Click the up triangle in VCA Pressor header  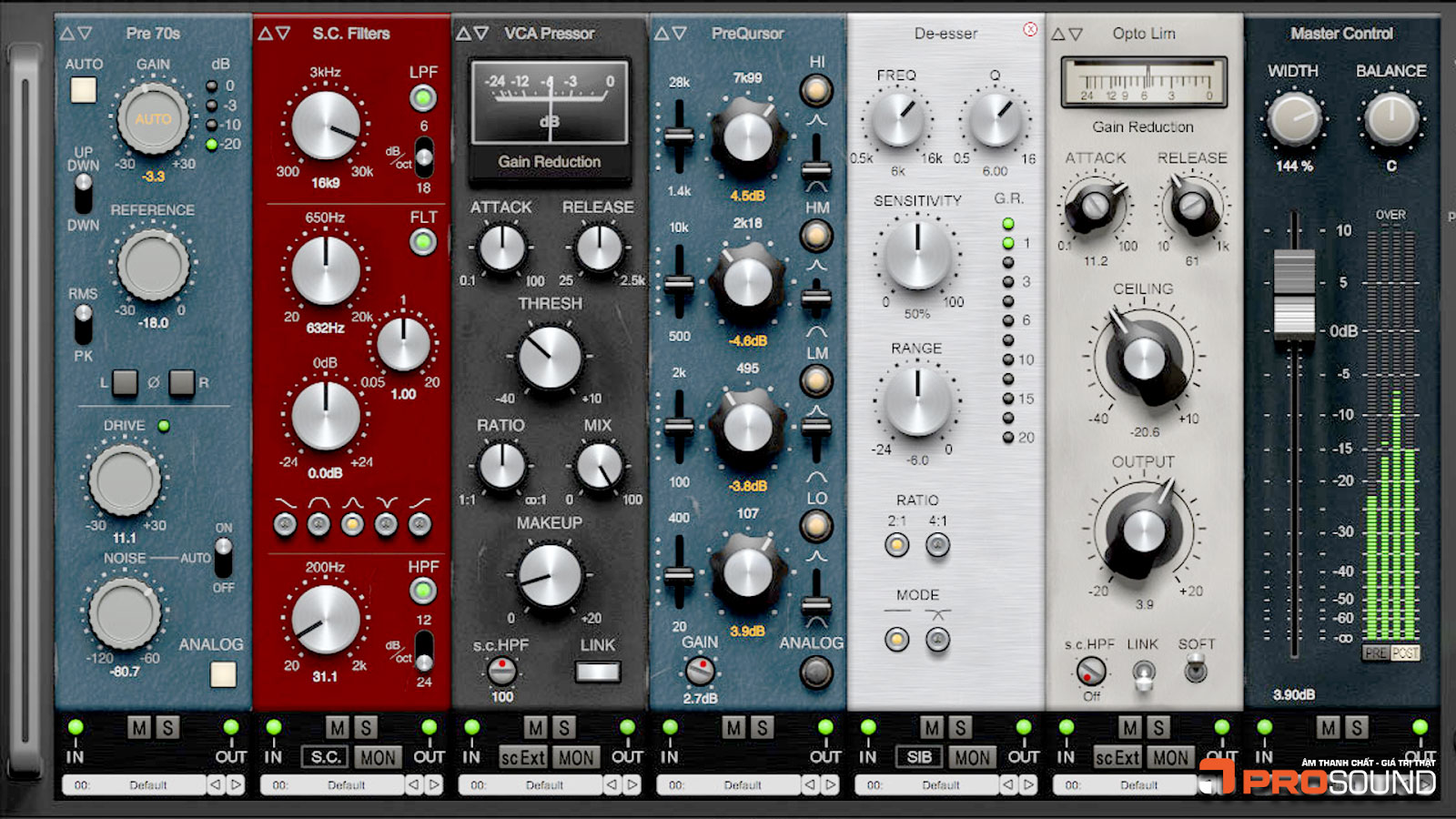point(462,34)
